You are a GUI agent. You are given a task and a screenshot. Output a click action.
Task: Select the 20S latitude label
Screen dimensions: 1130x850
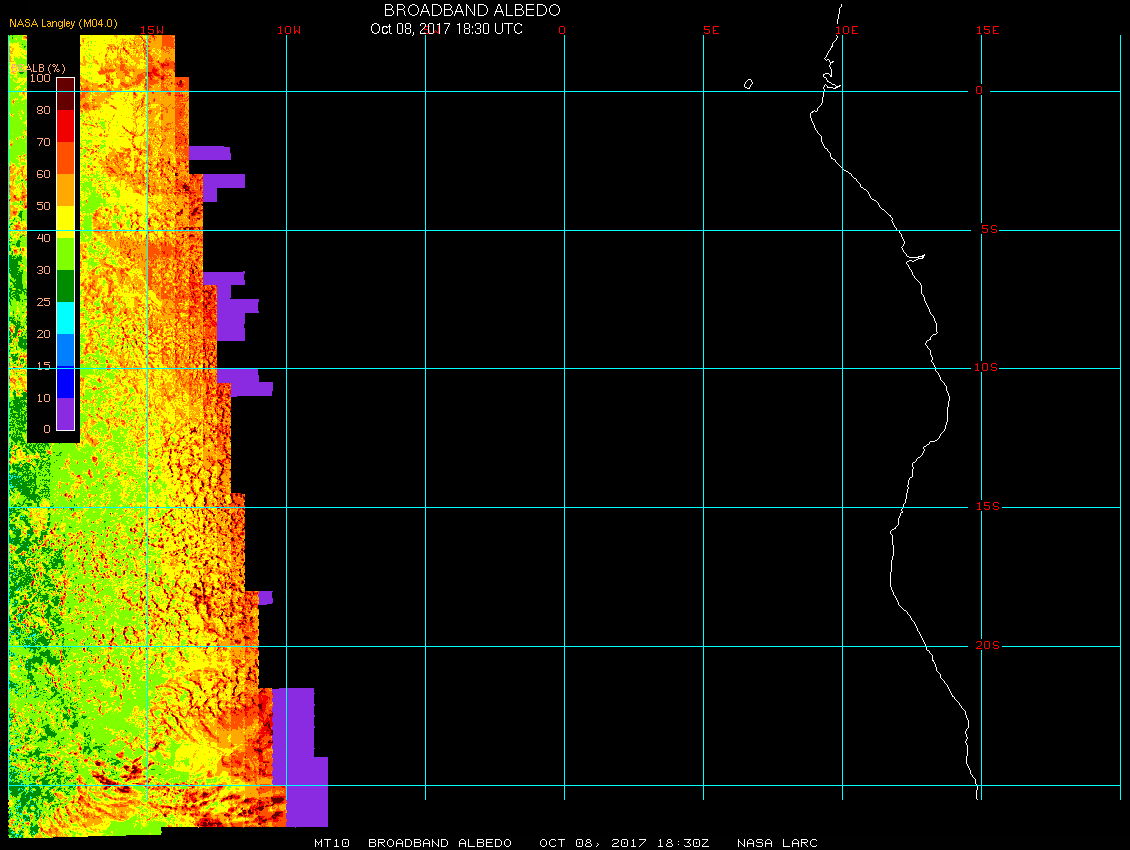985,646
